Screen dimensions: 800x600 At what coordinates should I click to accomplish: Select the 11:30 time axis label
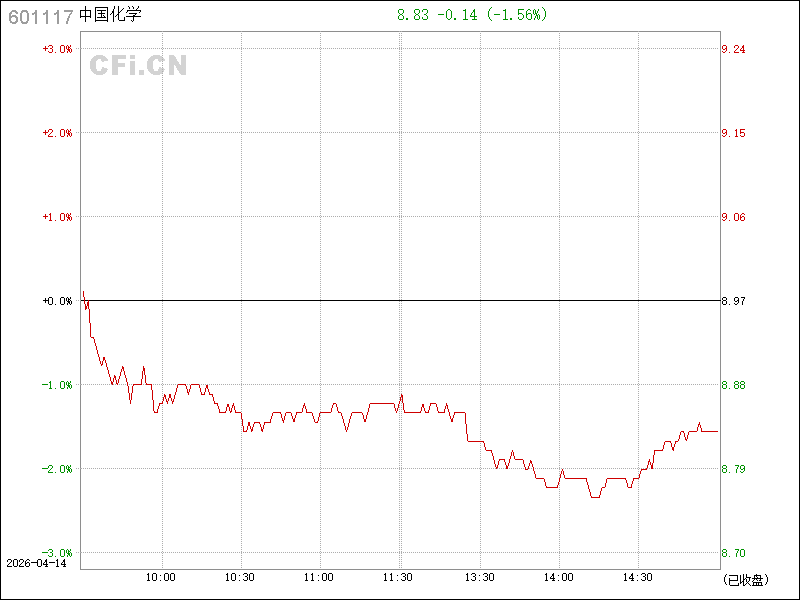click(x=398, y=578)
